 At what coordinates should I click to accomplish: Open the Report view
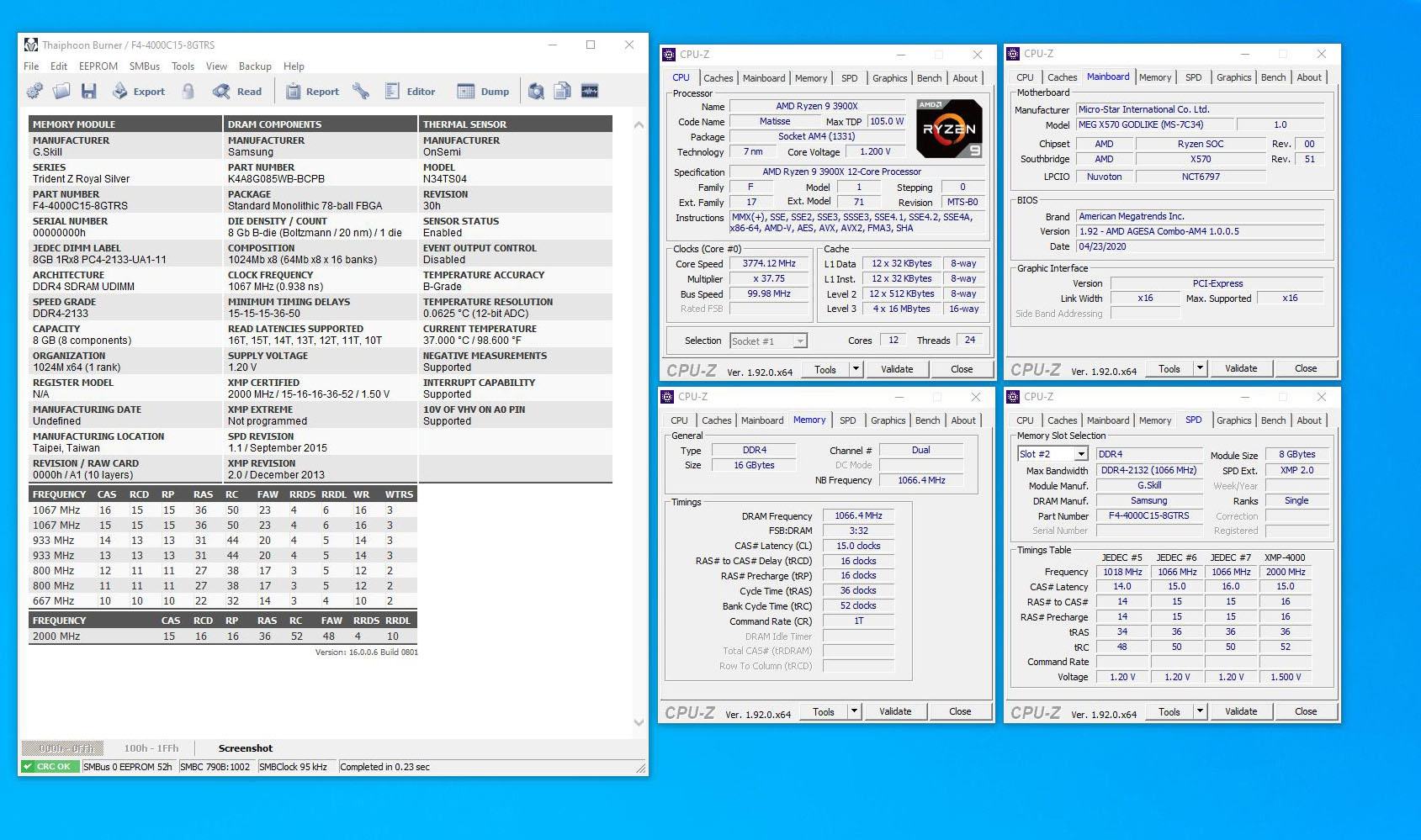pyautogui.click(x=312, y=91)
